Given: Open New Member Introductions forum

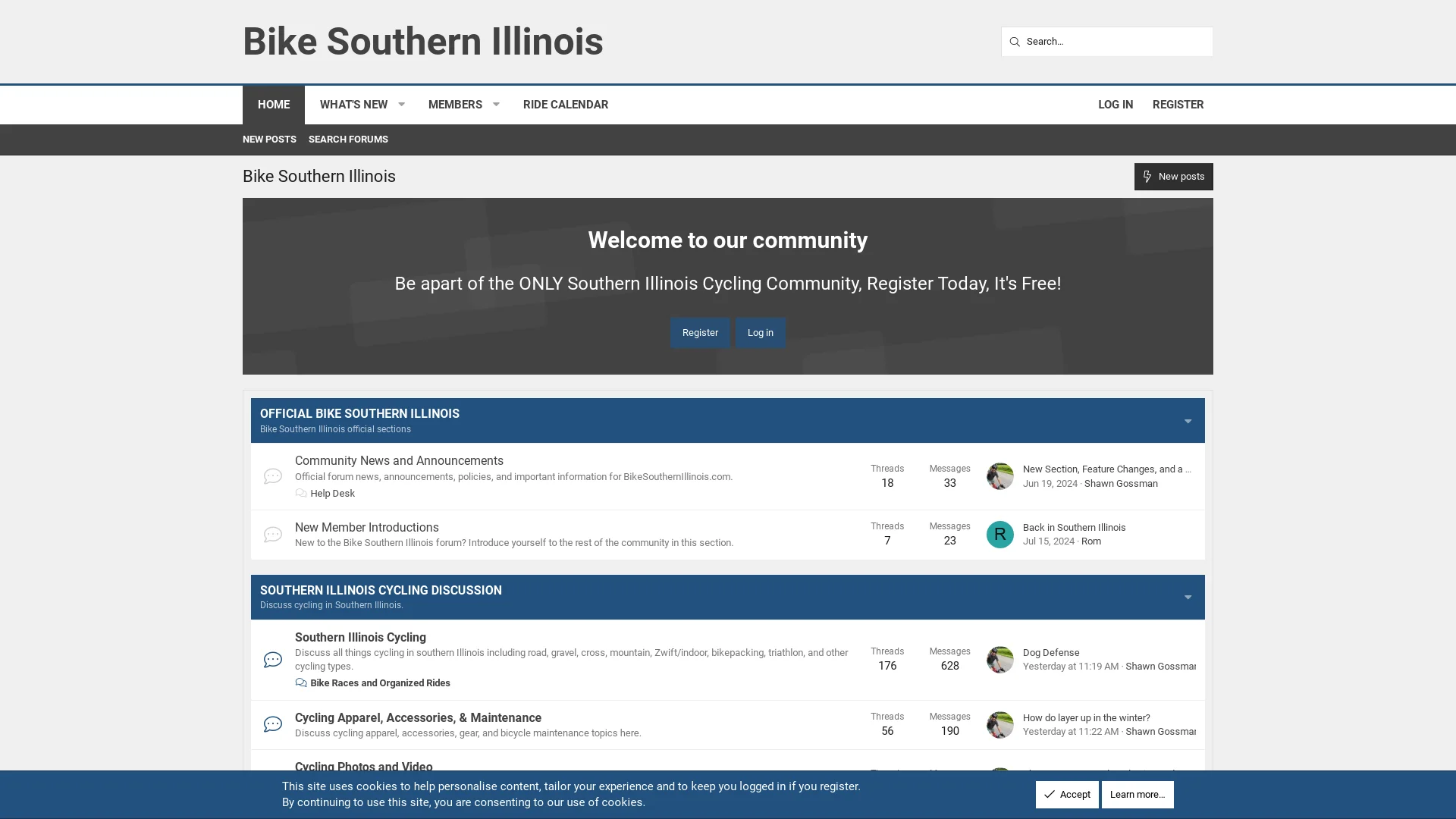Looking at the screenshot, I should (367, 528).
